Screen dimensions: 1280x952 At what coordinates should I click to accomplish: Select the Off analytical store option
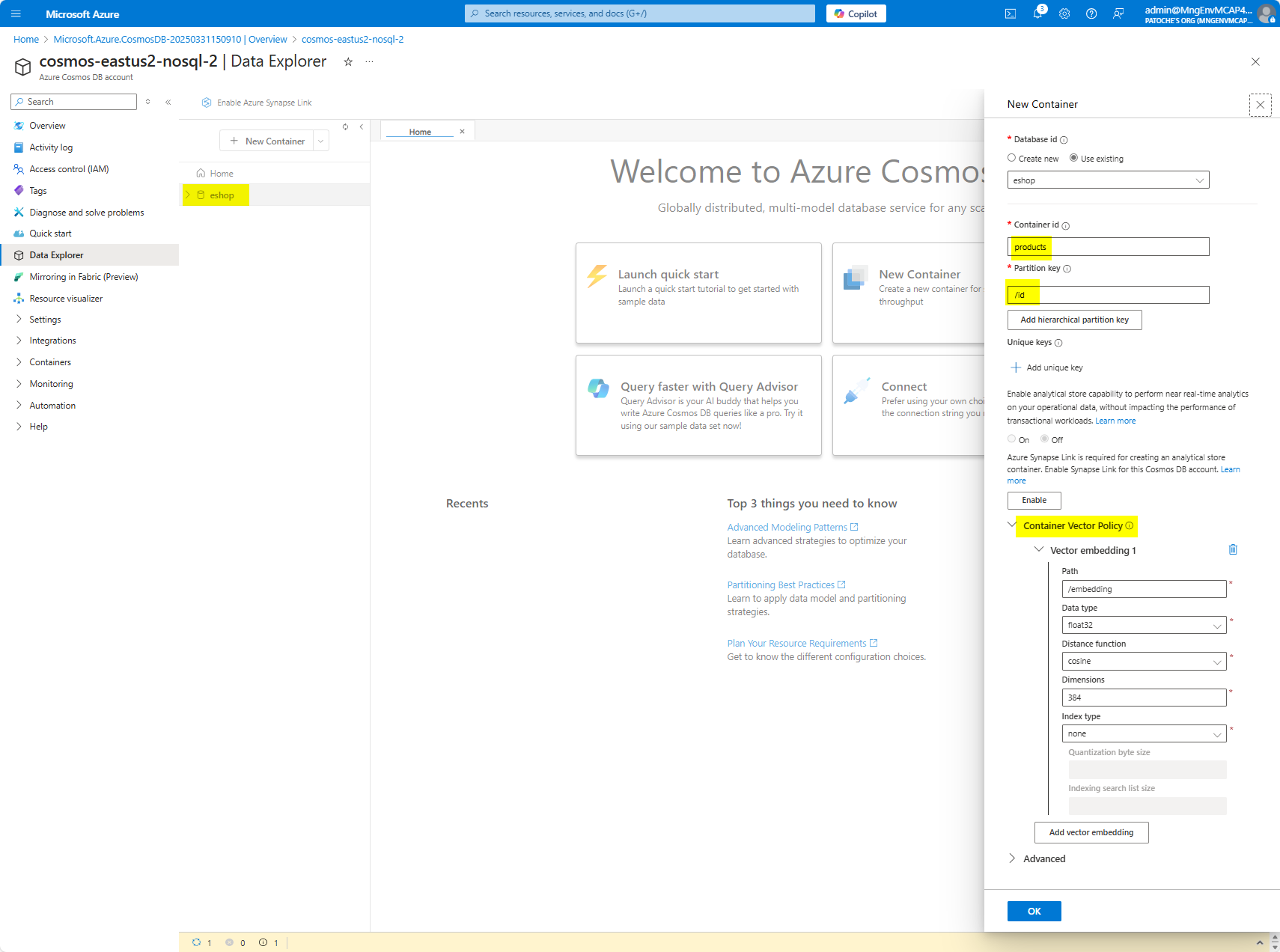1043,439
